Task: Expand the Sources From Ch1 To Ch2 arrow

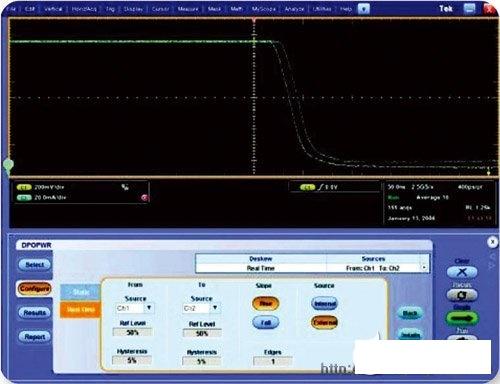Action: point(424,268)
